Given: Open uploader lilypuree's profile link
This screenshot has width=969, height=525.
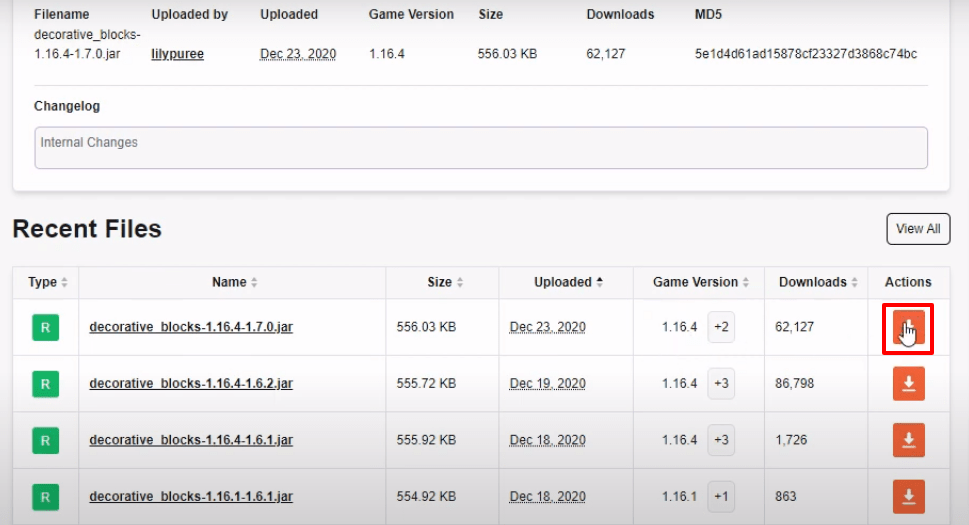Looking at the screenshot, I should pos(177,54).
